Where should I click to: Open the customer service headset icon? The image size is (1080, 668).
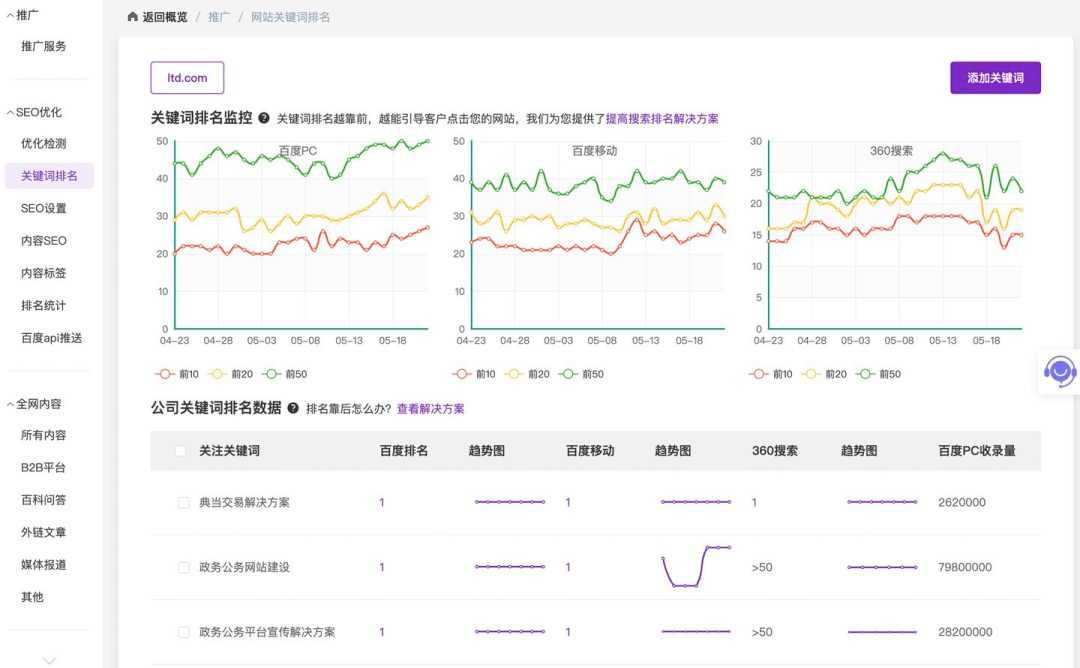1060,372
